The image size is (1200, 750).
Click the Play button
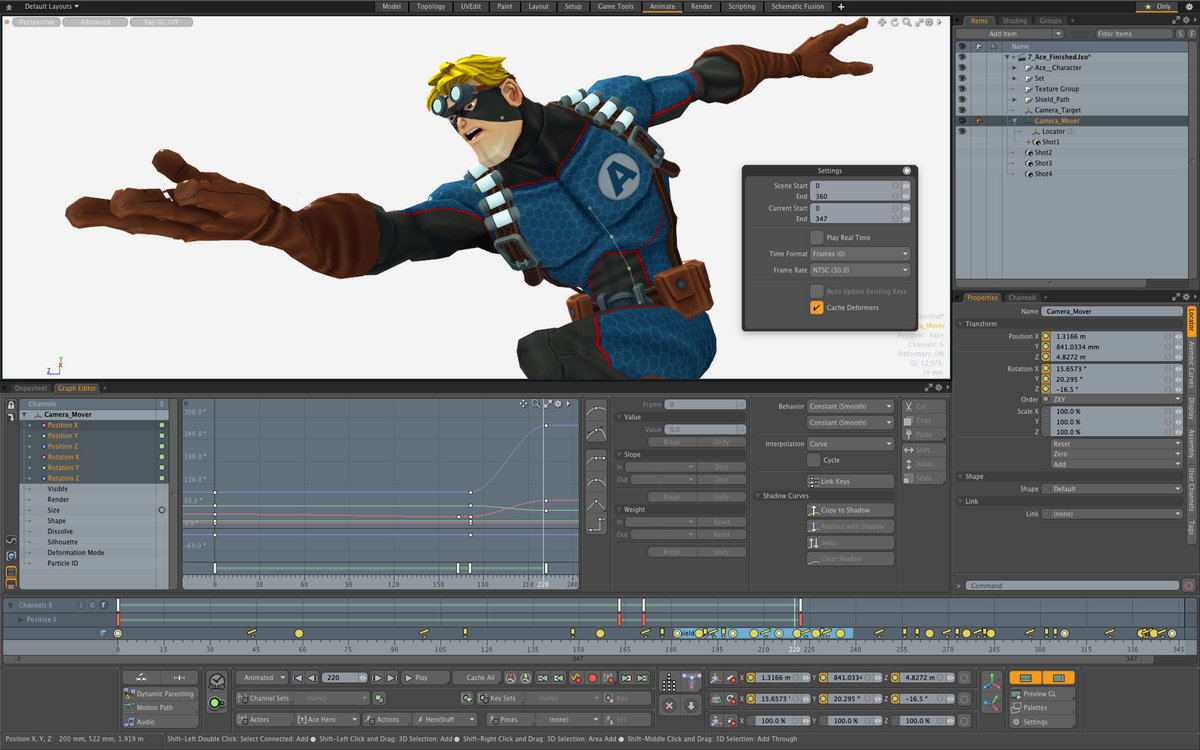(x=427, y=677)
